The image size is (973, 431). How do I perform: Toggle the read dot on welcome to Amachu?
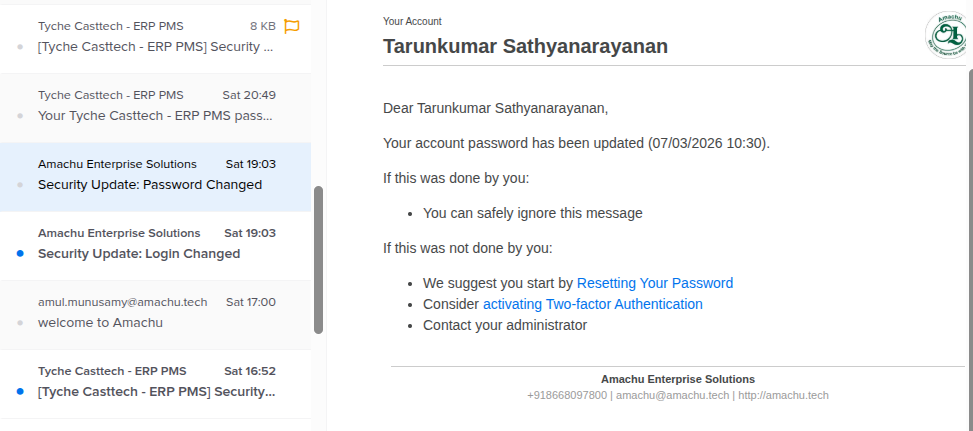tap(20, 323)
